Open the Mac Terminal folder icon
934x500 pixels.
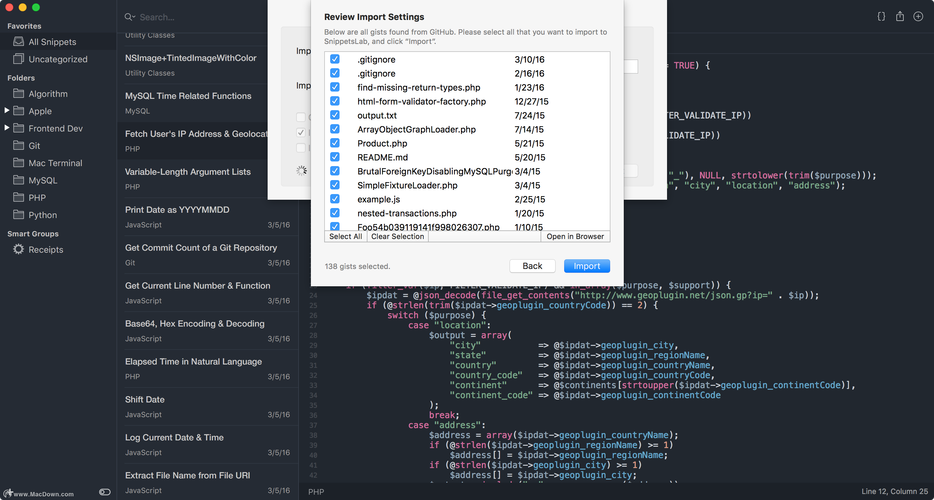[18, 163]
